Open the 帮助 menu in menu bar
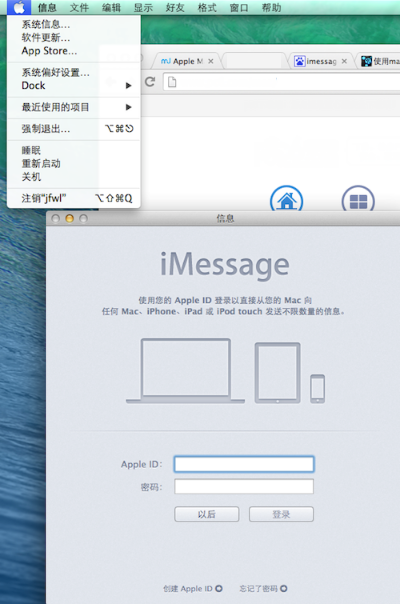Viewport: 400px width, 604px height. (271, 7)
